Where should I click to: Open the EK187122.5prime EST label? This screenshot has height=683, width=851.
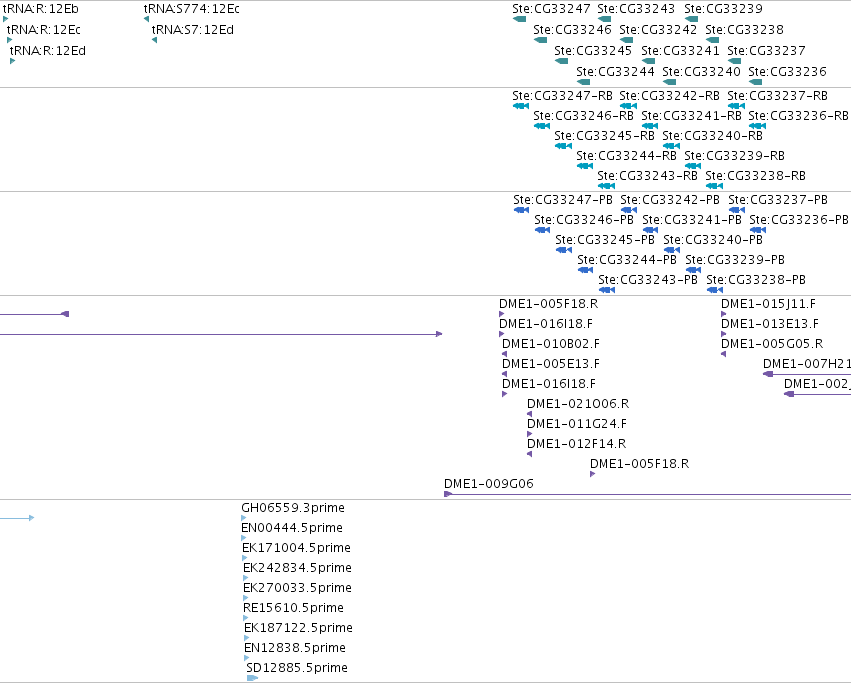tap(299, 628)
